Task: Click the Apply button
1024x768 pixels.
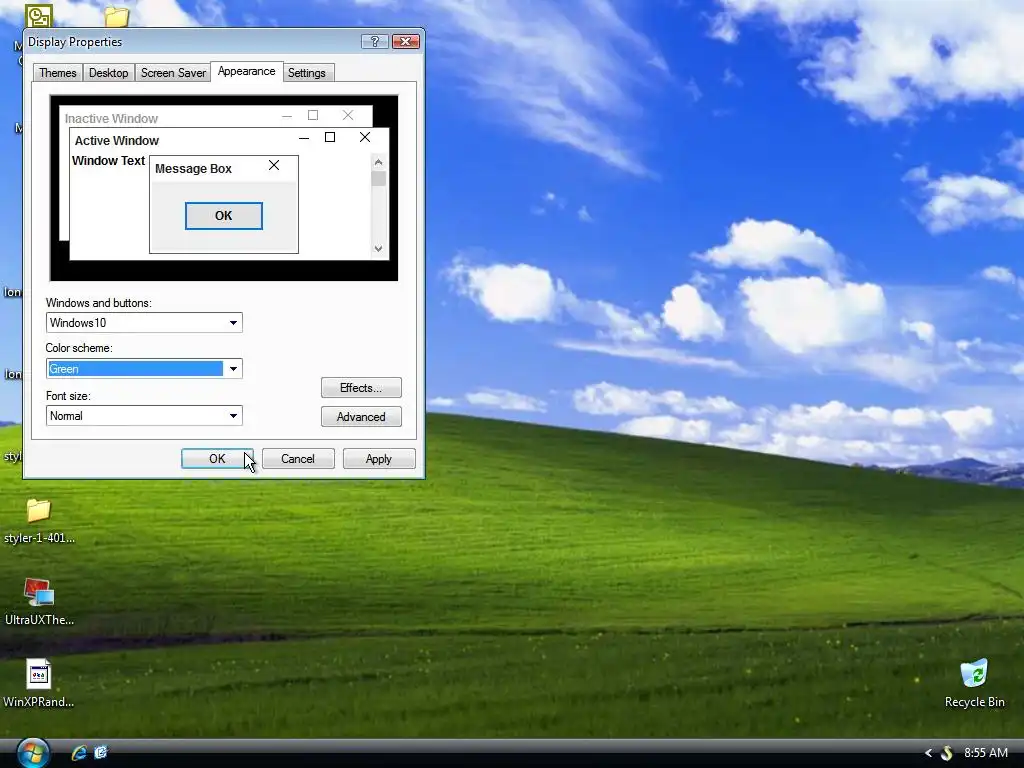Action: pos(379,459)
